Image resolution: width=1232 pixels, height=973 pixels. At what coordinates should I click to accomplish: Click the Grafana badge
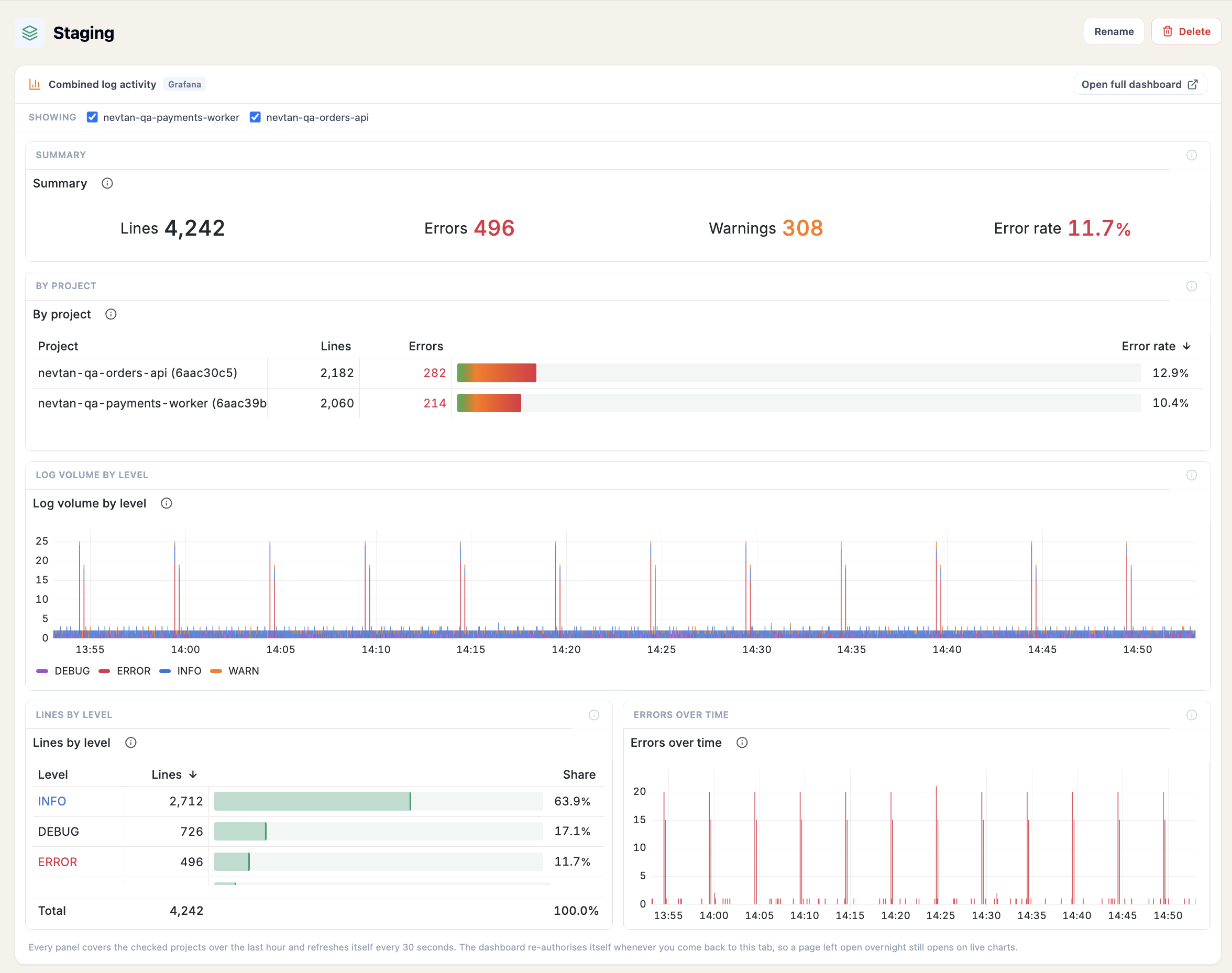point(184,84)
